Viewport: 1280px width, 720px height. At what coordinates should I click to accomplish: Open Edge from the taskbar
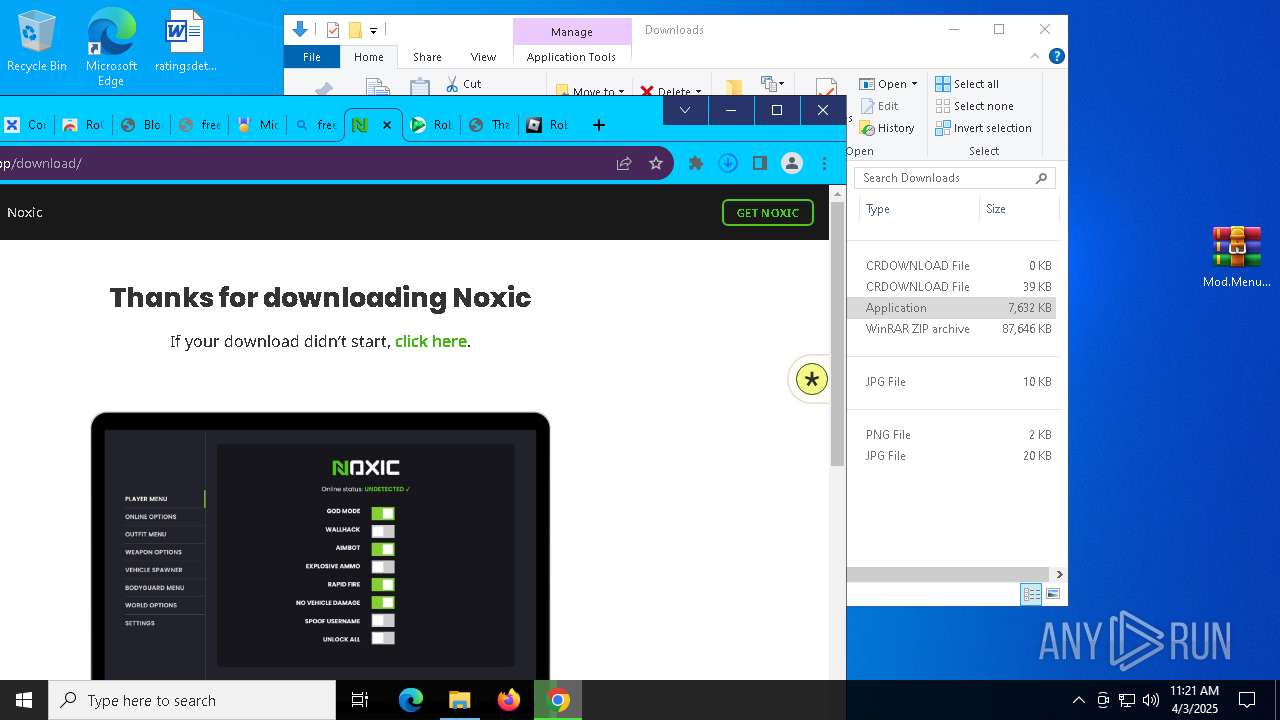pyautogui.click(x=411, y=700)
